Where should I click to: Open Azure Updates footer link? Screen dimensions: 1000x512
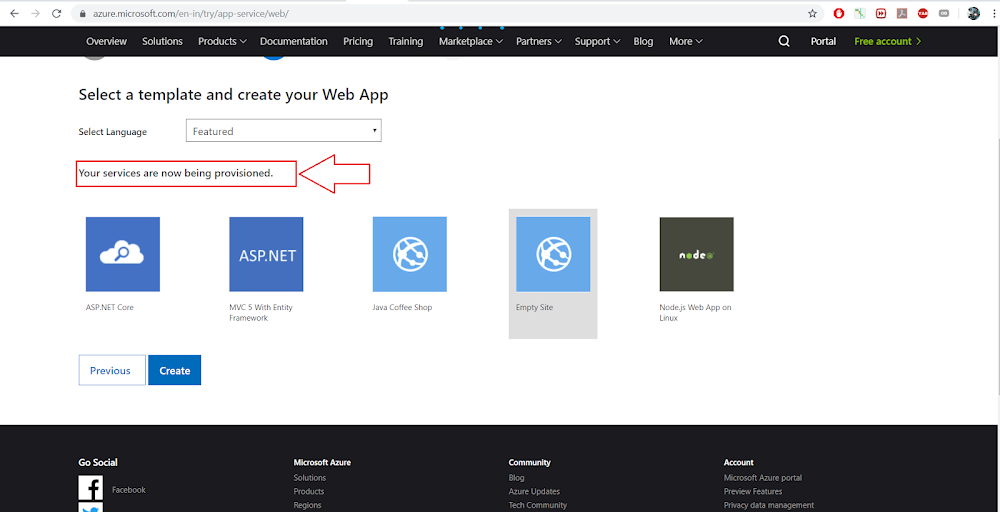(x=534, y=492)
